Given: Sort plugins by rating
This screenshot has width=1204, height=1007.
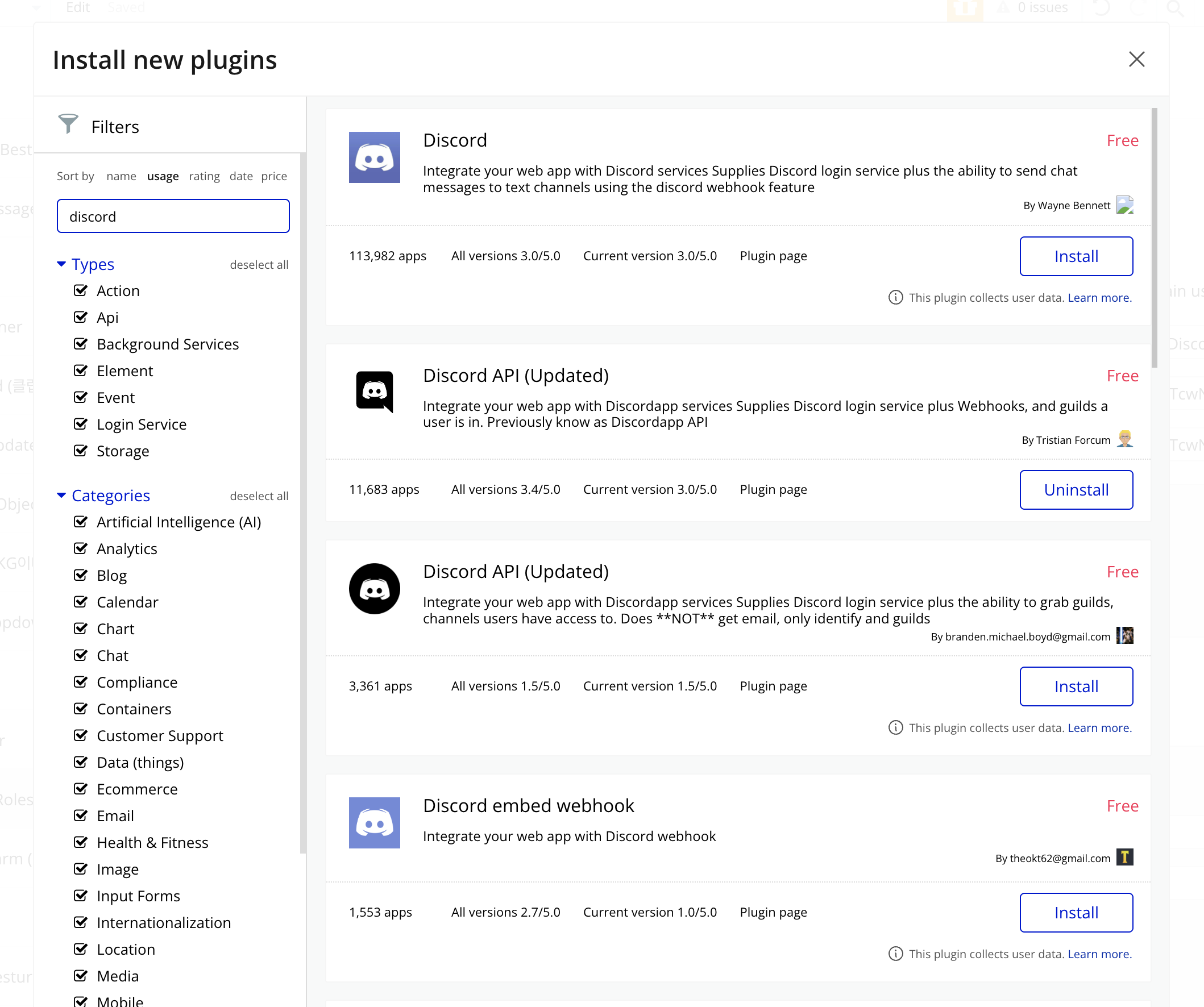Looking at the screenshot, I should coord(204,176).
